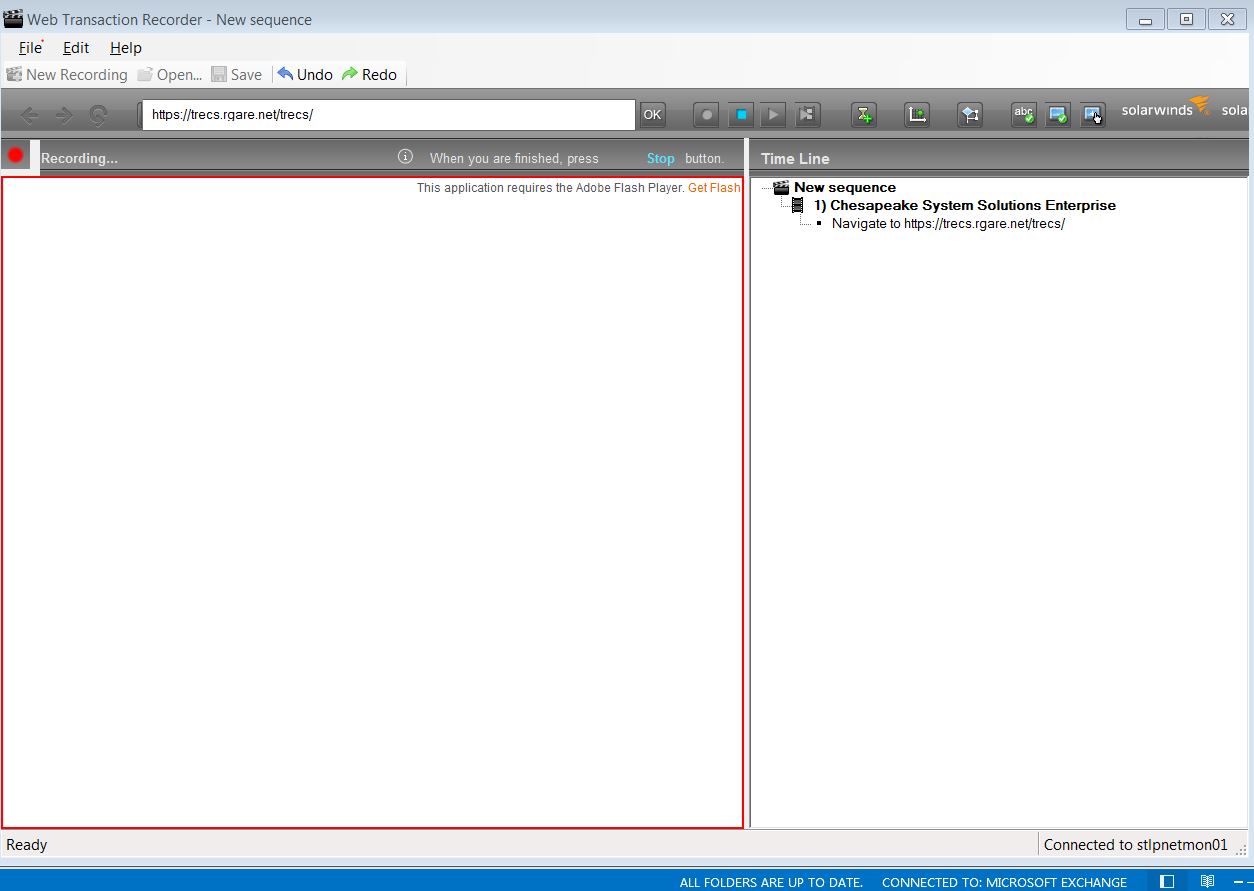Viewport: 1254px width, 891px height.
Task: Click the Ready status text
Action: (x=27, y=845)
